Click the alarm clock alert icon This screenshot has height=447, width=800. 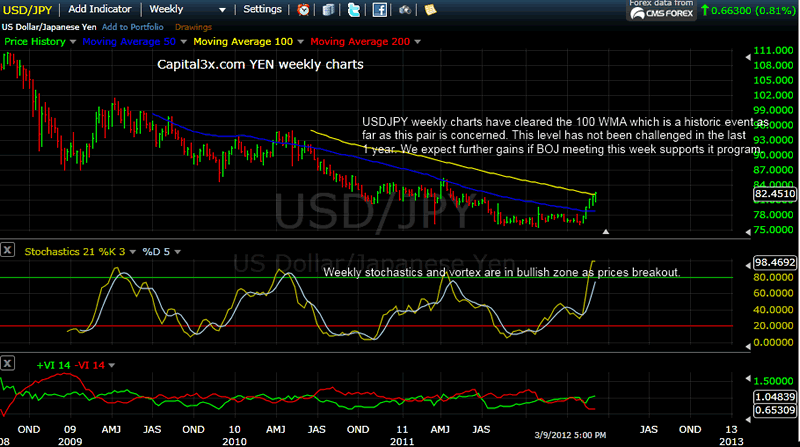304,10
